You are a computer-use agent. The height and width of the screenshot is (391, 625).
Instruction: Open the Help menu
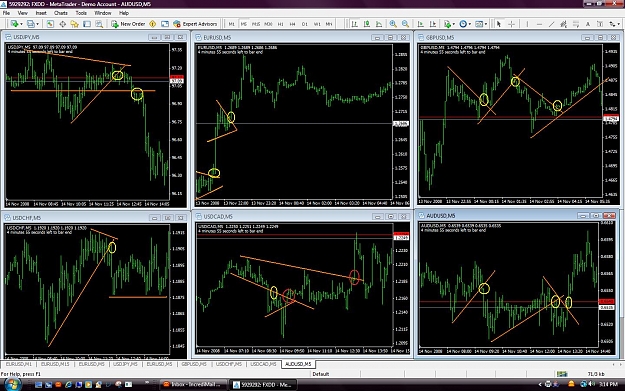pos(124,13)
